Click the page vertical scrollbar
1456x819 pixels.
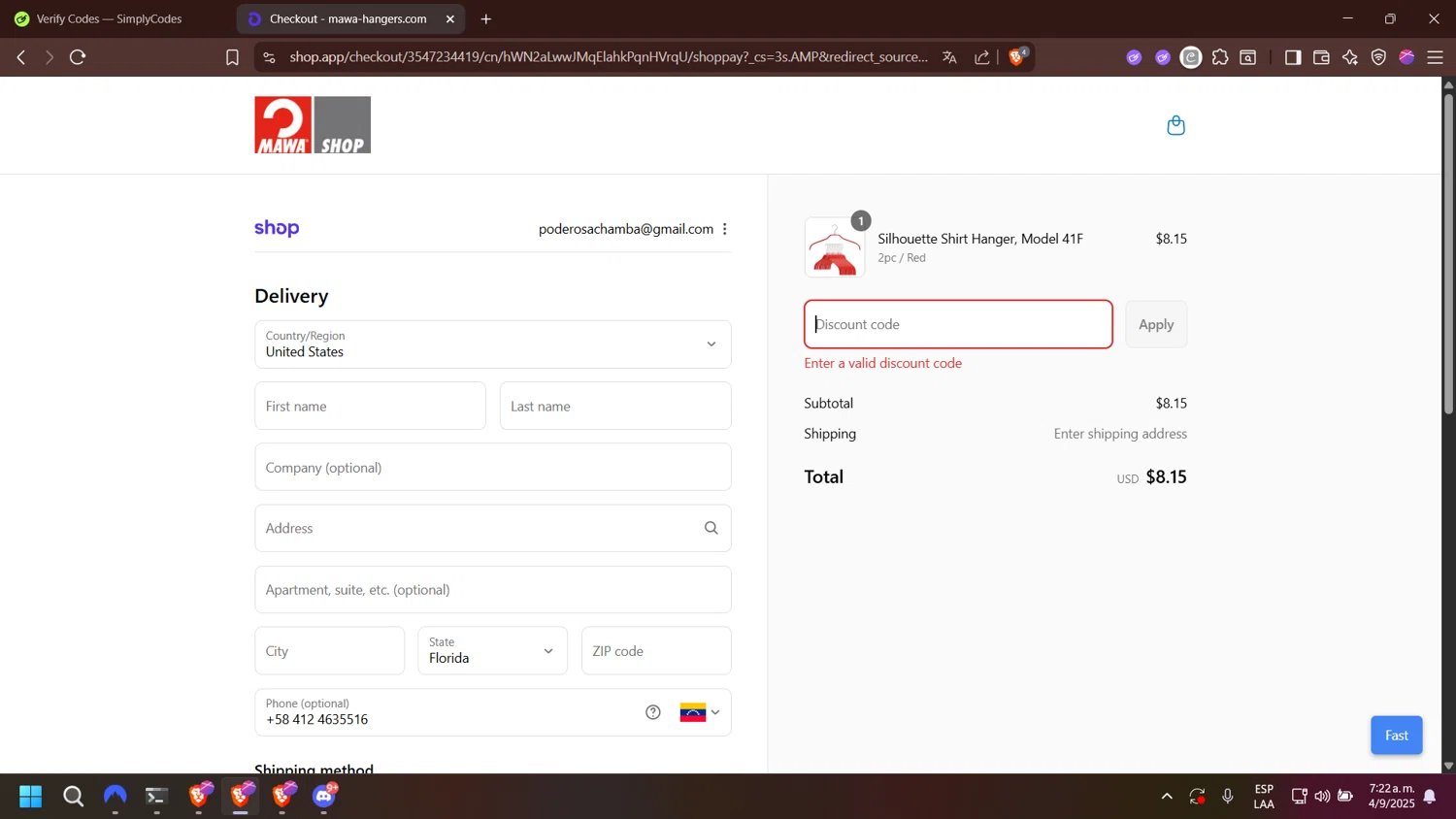[1448, 253]
